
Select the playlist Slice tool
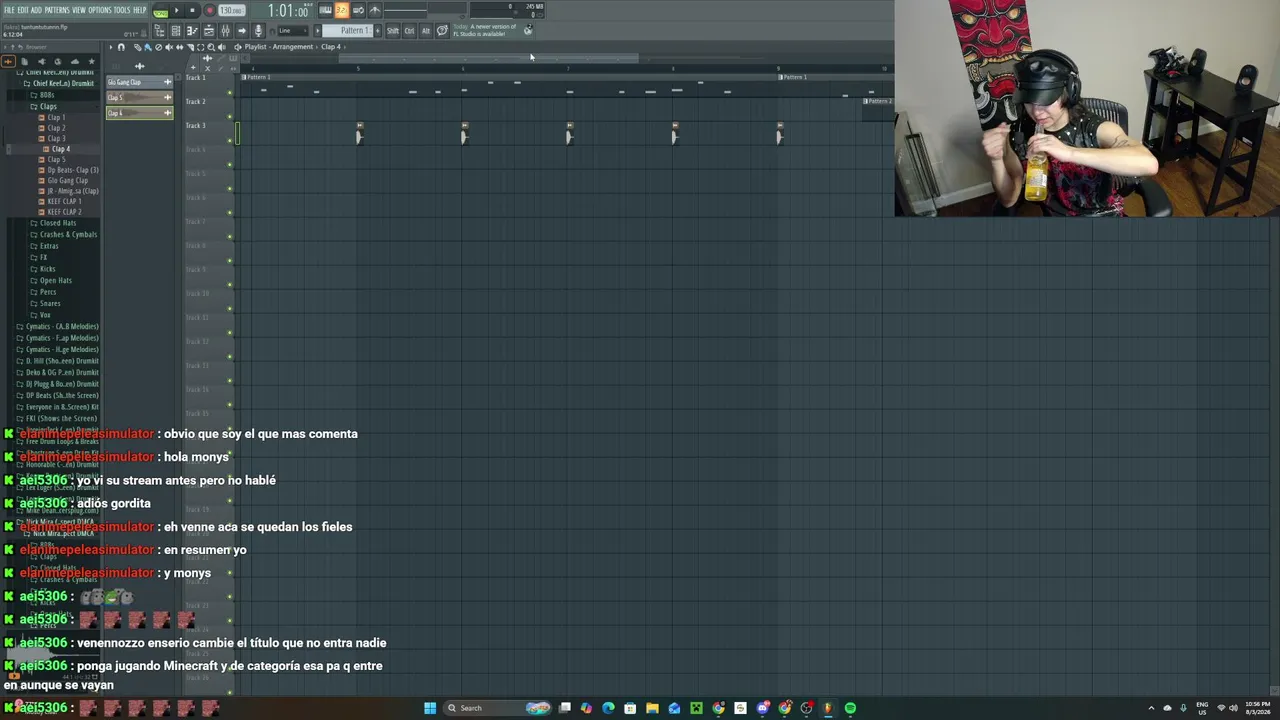190,47
